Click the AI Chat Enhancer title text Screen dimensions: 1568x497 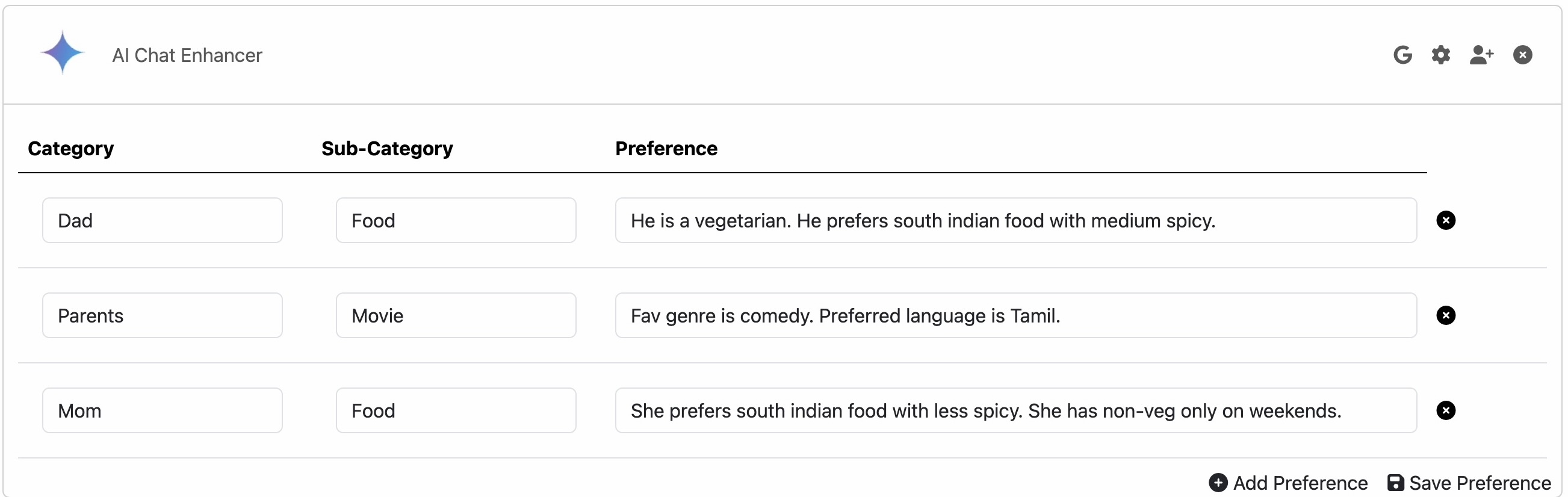[187, 55]
